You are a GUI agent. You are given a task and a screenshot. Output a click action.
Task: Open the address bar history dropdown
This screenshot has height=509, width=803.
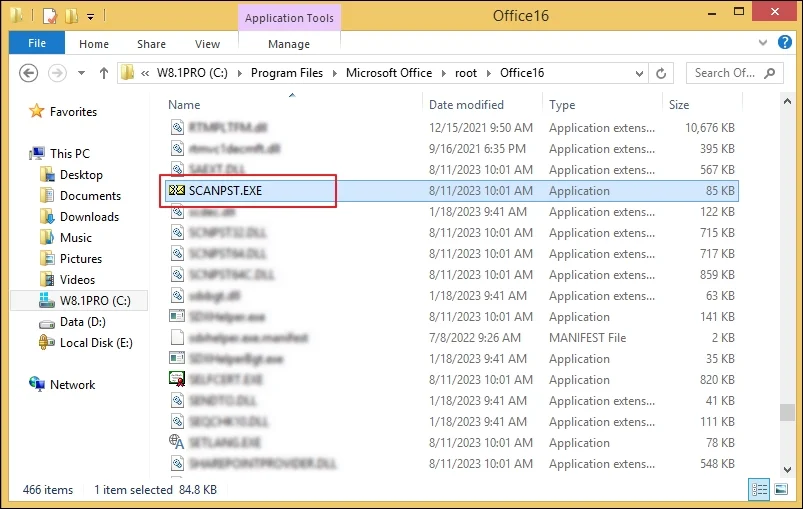(638, 73)
